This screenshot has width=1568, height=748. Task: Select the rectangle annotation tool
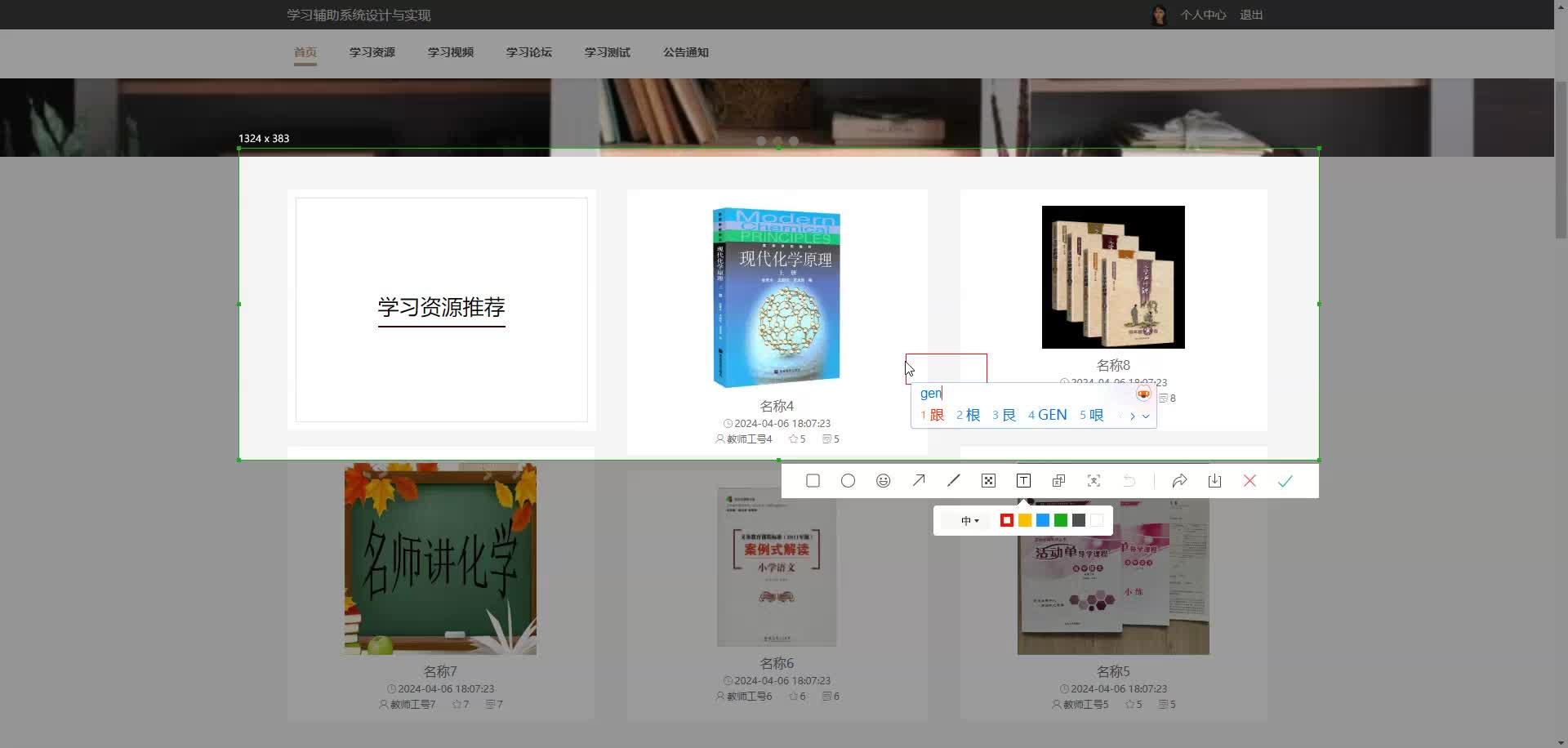[x=813, y=481]
